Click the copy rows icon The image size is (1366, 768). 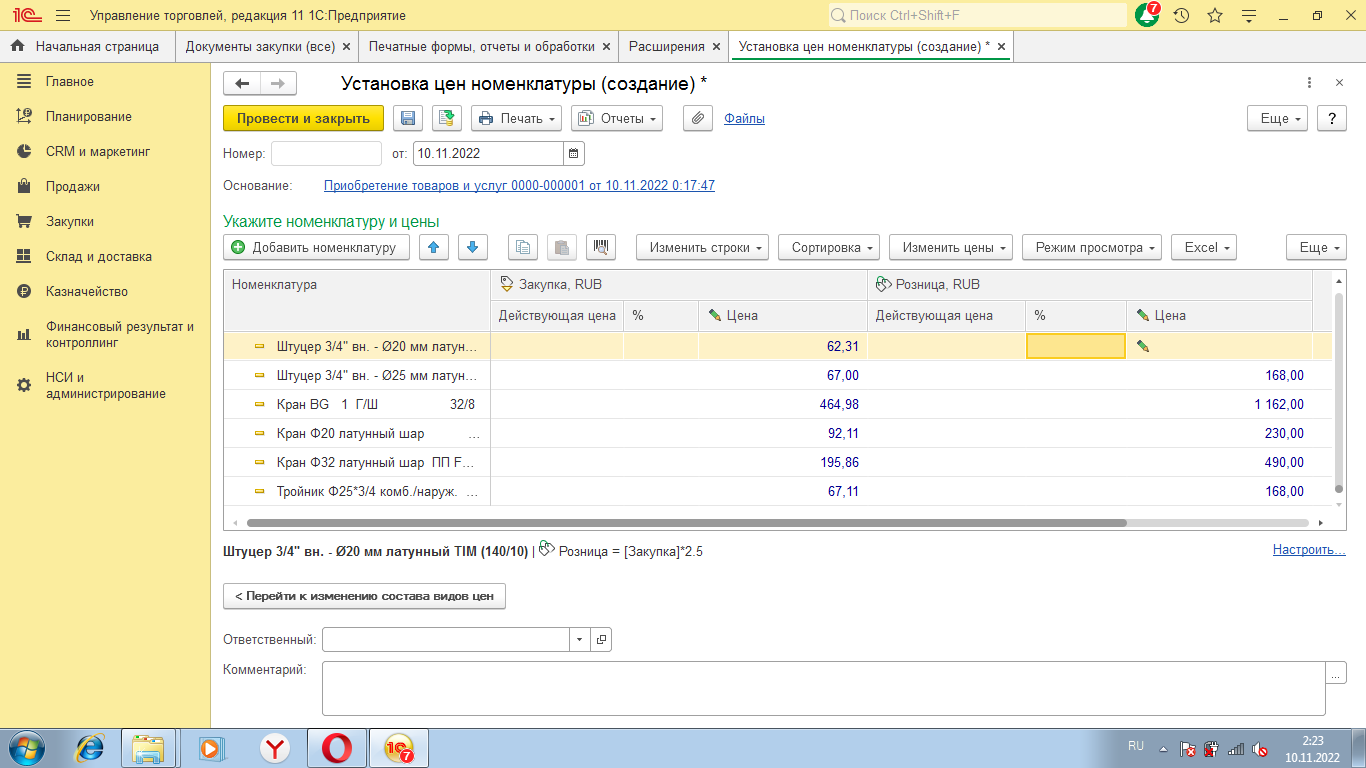click(x=523, y=247)
